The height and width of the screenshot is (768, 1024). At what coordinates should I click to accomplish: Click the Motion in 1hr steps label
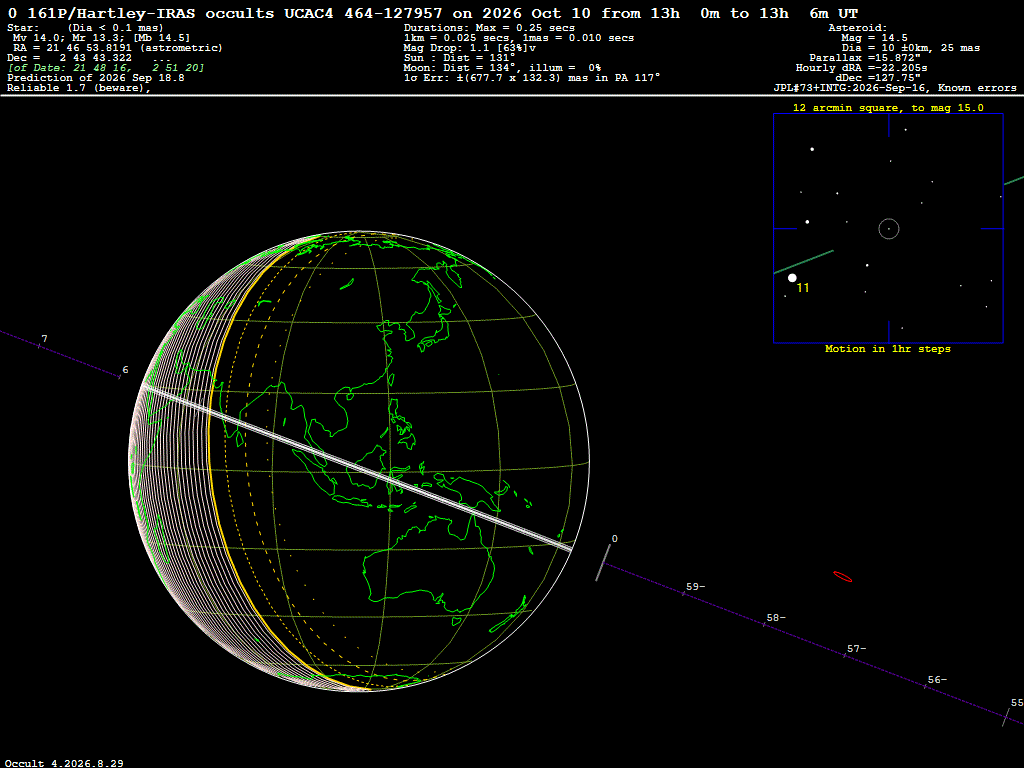[888, 349]
